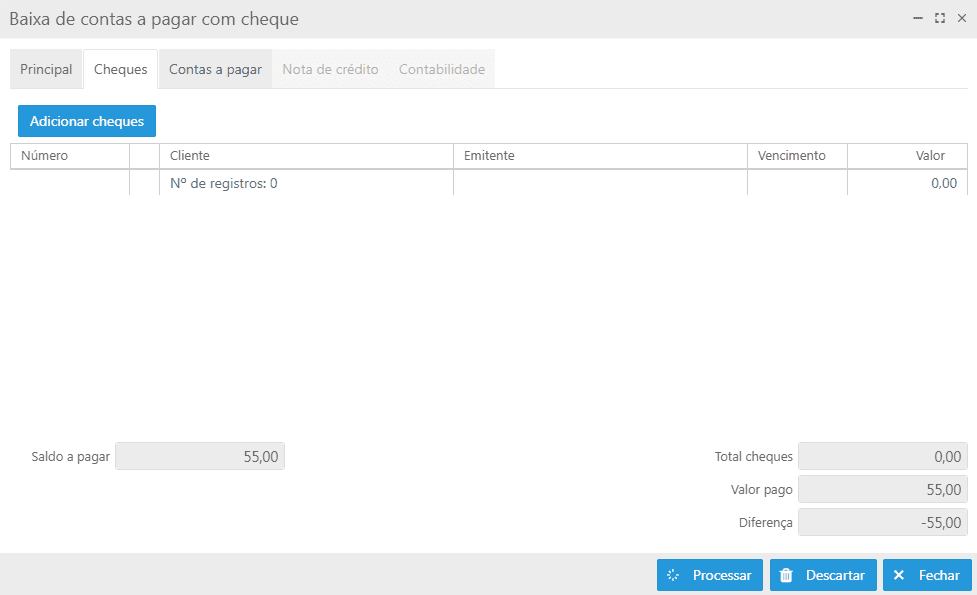
Task: Sort by the Cliente column header
Action: pyautogui.click(x=306, y=156)
